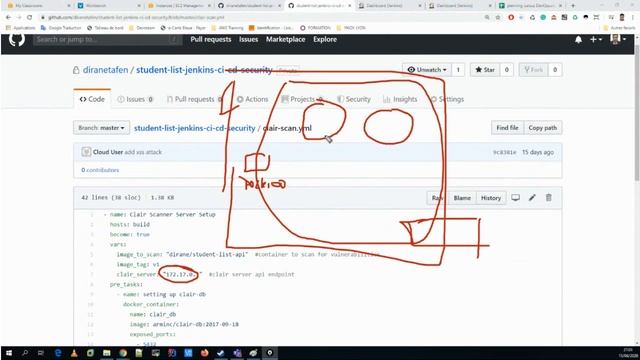
Task: Edit this file with pencil icon
Action: click(x=532, y=198)
